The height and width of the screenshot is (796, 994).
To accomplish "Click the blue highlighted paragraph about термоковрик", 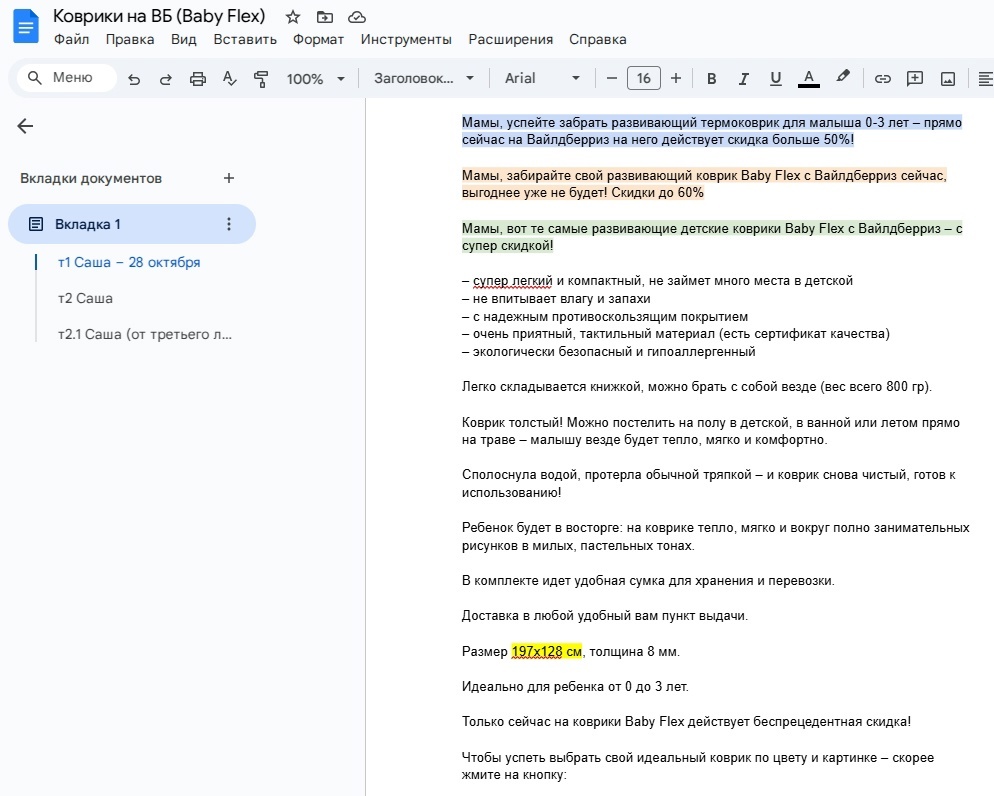I will pos(712,131).
